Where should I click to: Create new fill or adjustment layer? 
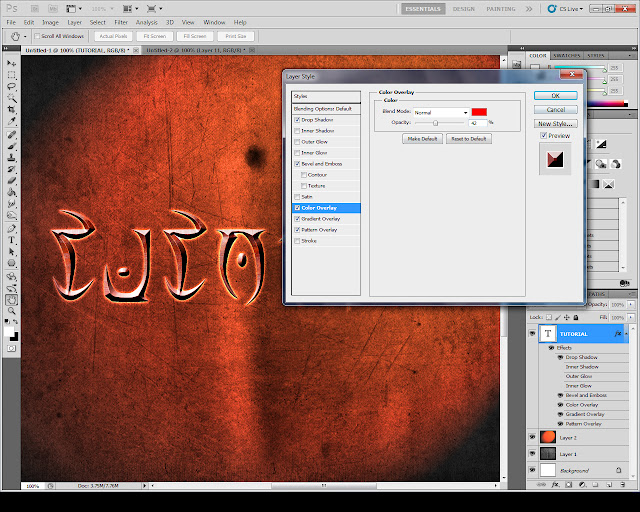pos(582,485)
